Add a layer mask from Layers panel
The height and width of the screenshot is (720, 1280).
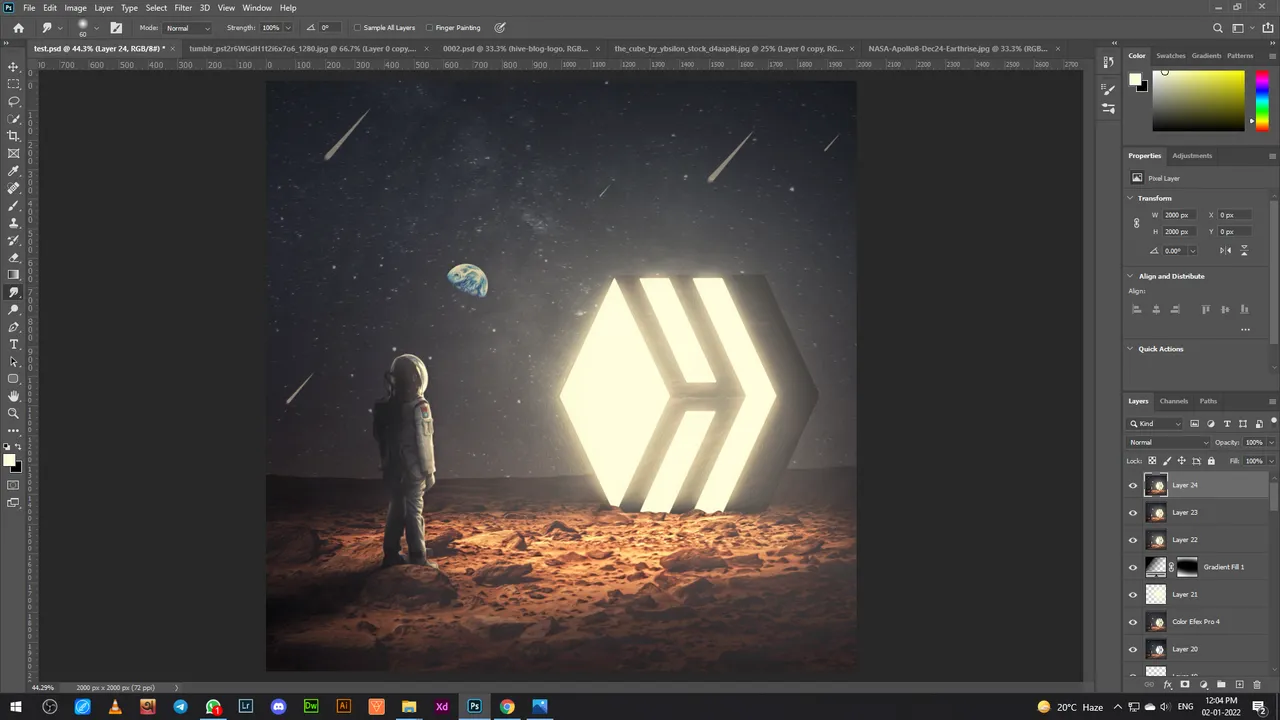pos(1185,685)
